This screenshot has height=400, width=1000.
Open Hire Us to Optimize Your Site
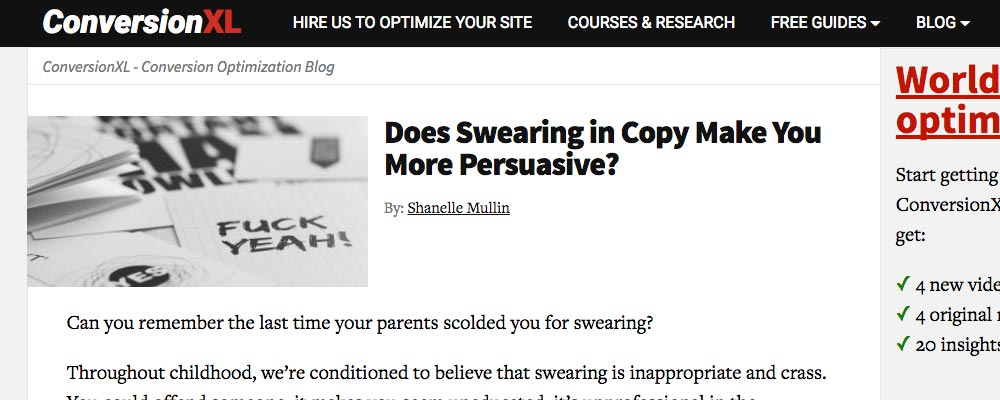[x=412, y=22]
